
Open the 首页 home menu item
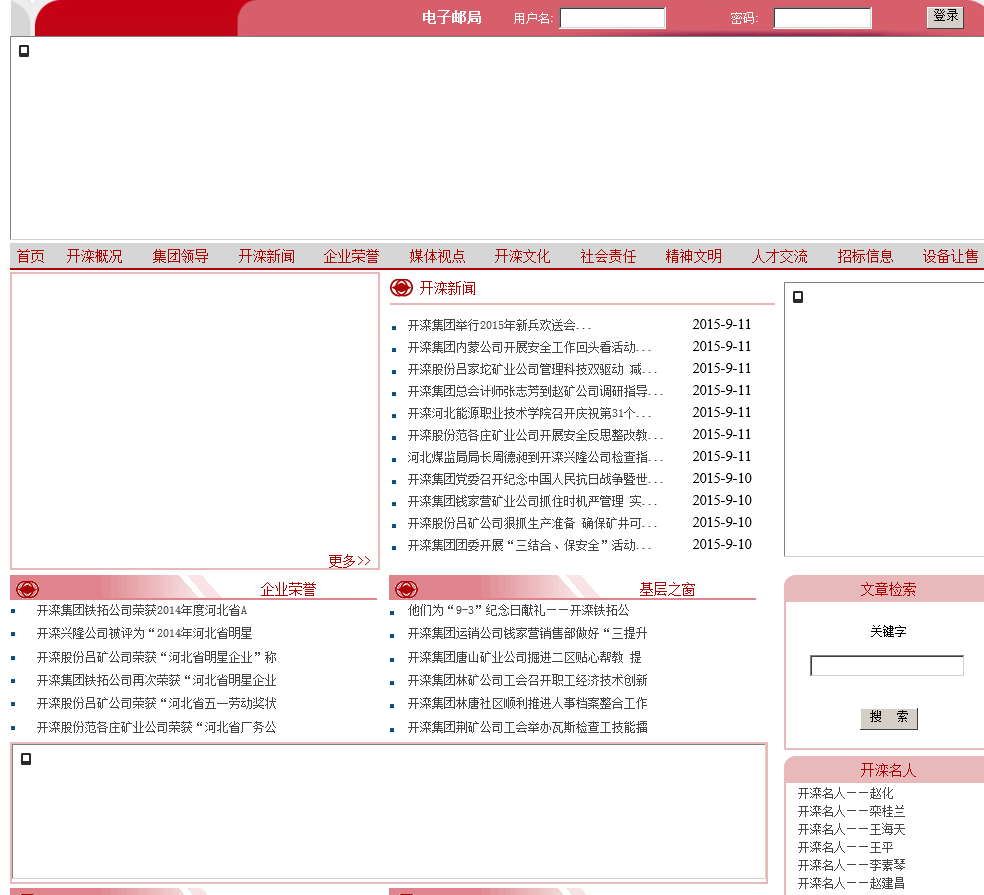tap(31, 256)
